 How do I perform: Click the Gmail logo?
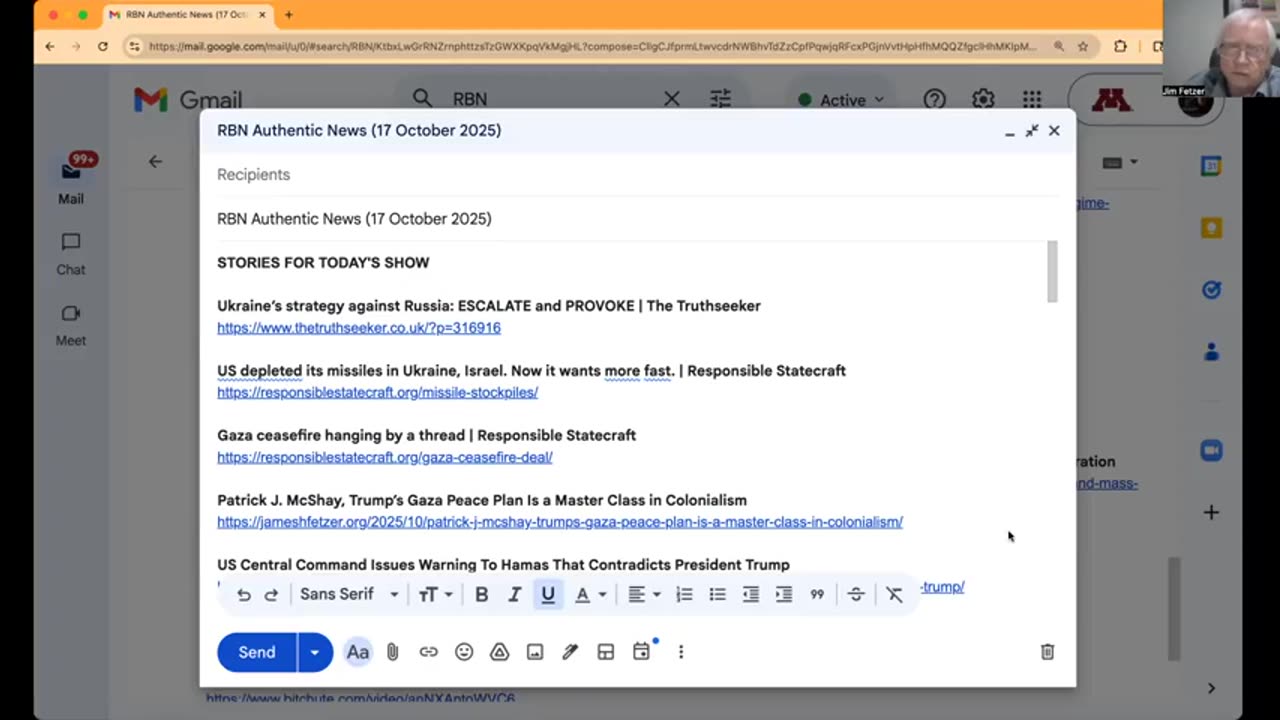[188, 100]
